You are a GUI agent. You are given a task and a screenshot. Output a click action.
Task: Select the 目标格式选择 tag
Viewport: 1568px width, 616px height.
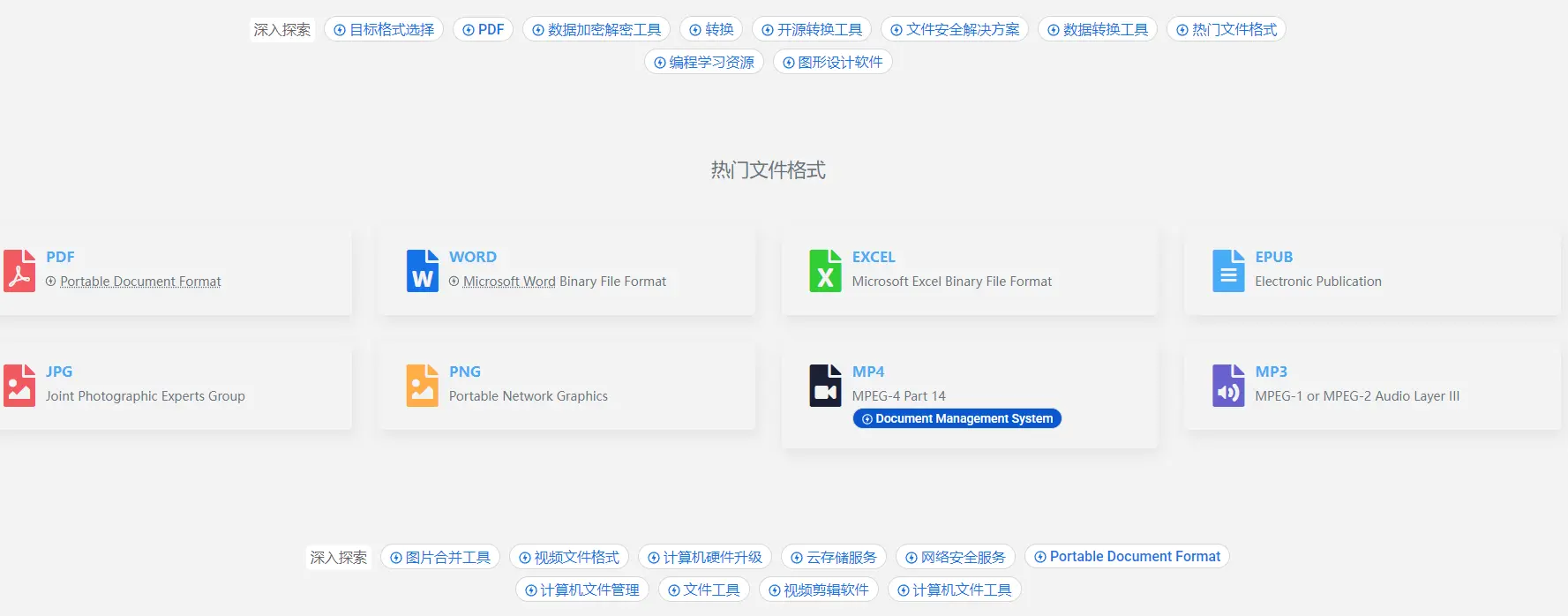point(384,29)
